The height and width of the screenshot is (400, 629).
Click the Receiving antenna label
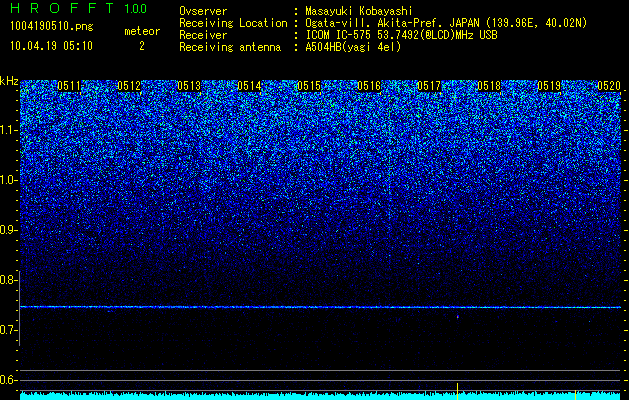coord(230,47)
